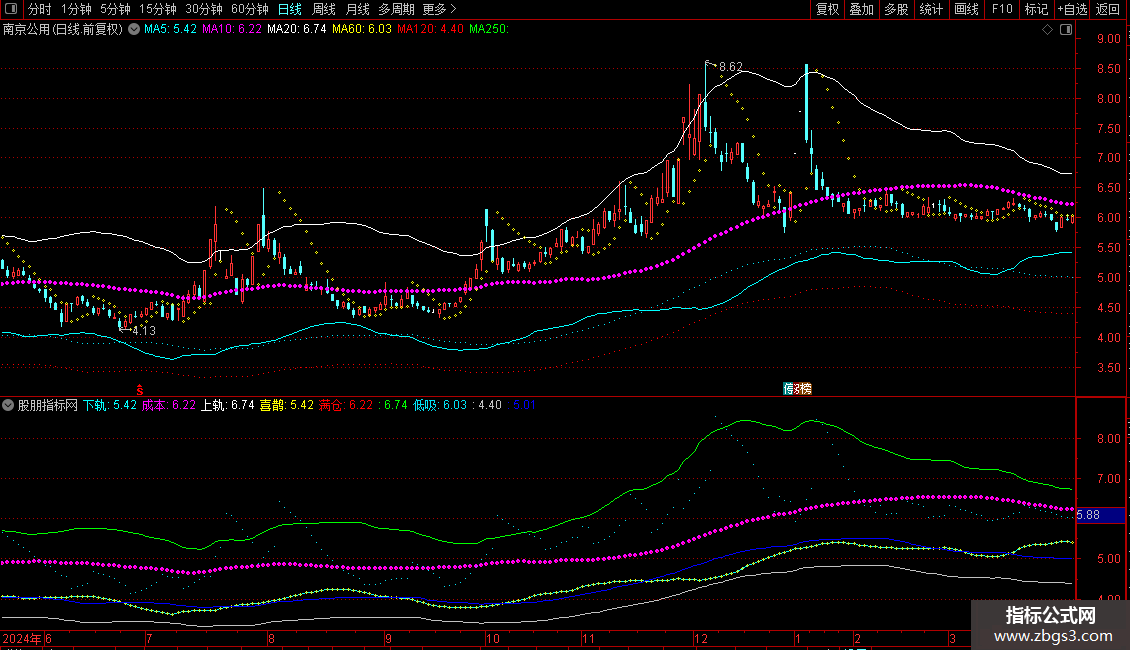Click the MA60: 6.03 label
This screenshot has height=650, width=1130.
pos(361,29)
